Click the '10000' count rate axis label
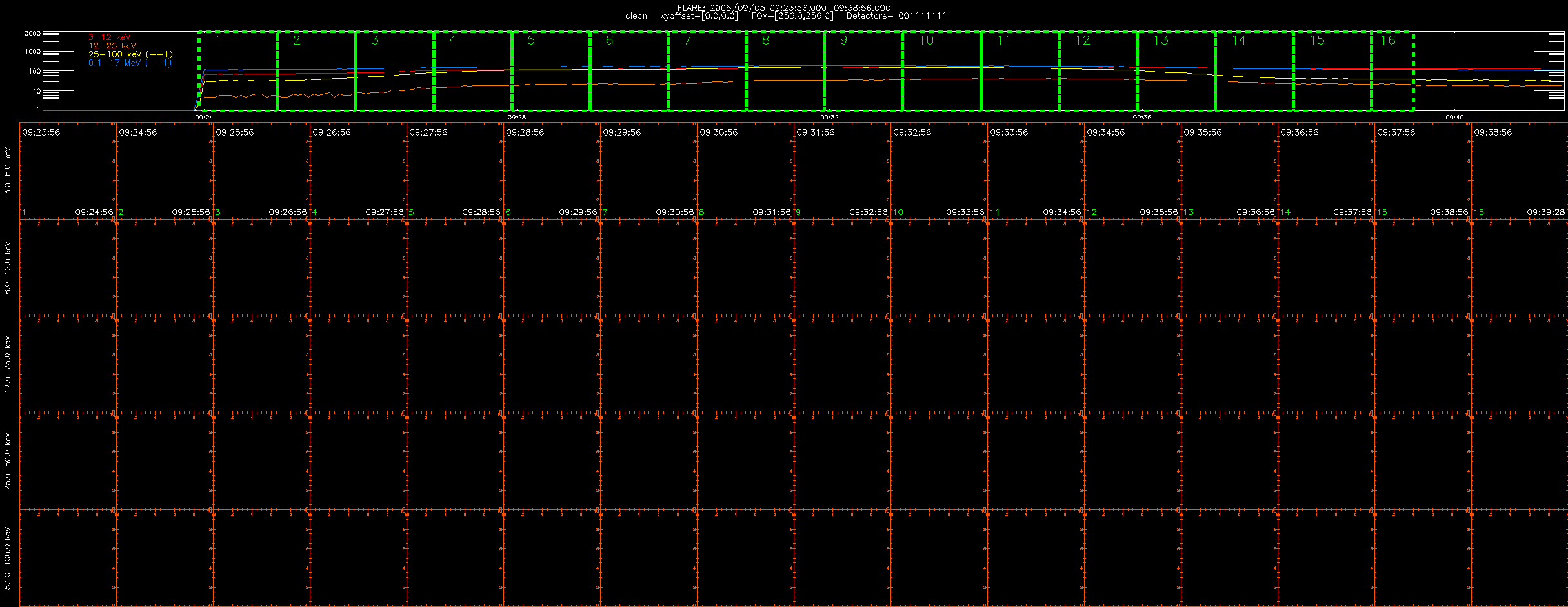The width and height of the screenshot is (1568, 607). [30, 34]
